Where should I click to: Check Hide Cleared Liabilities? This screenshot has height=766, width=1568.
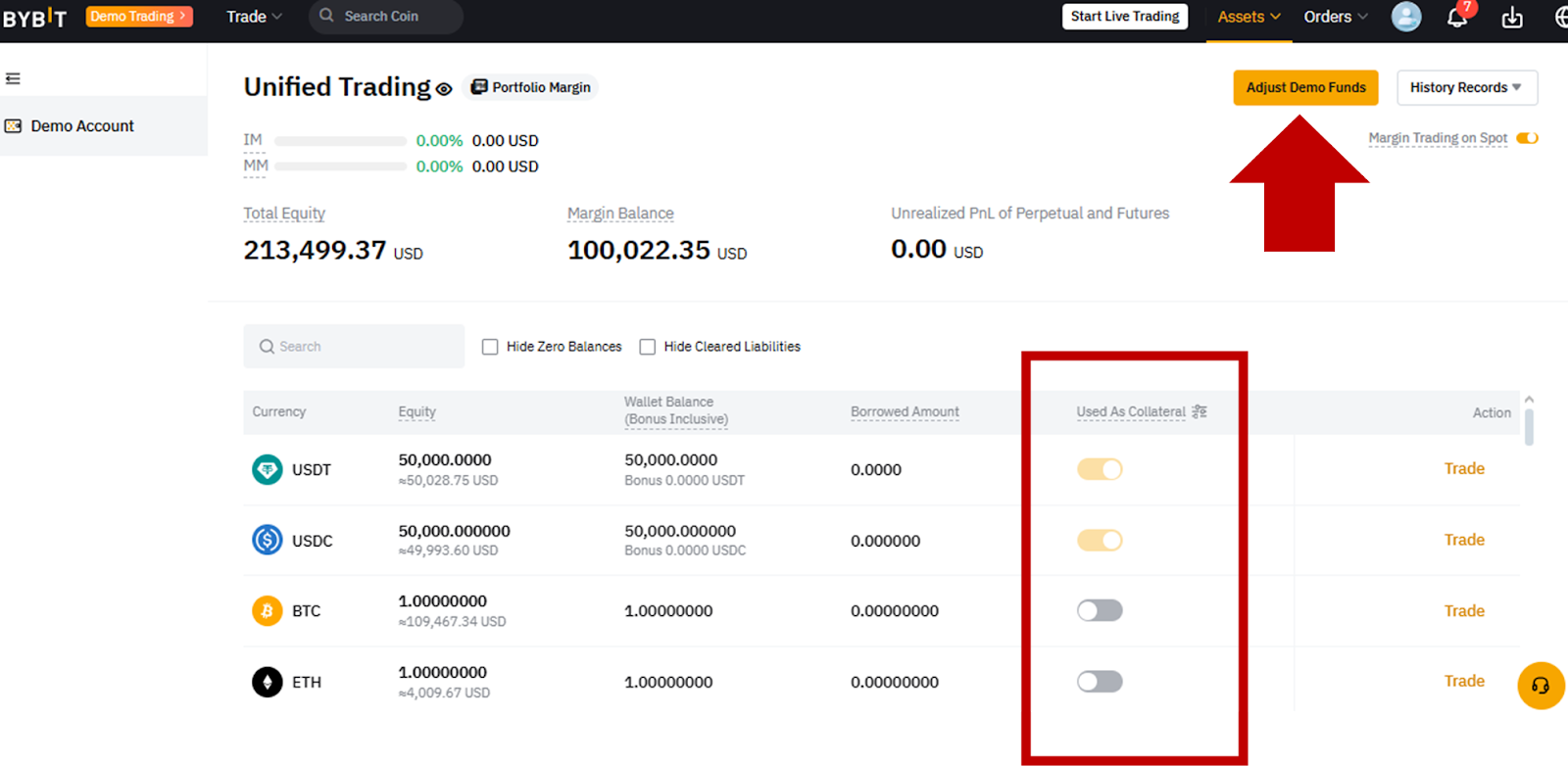(647, 347)
